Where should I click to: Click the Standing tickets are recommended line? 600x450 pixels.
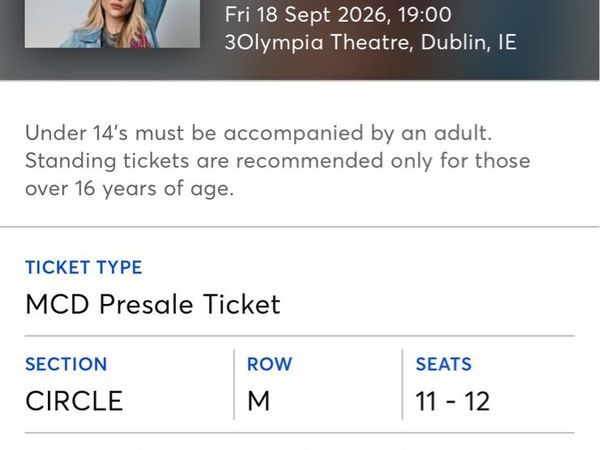[x=278, y=161]
